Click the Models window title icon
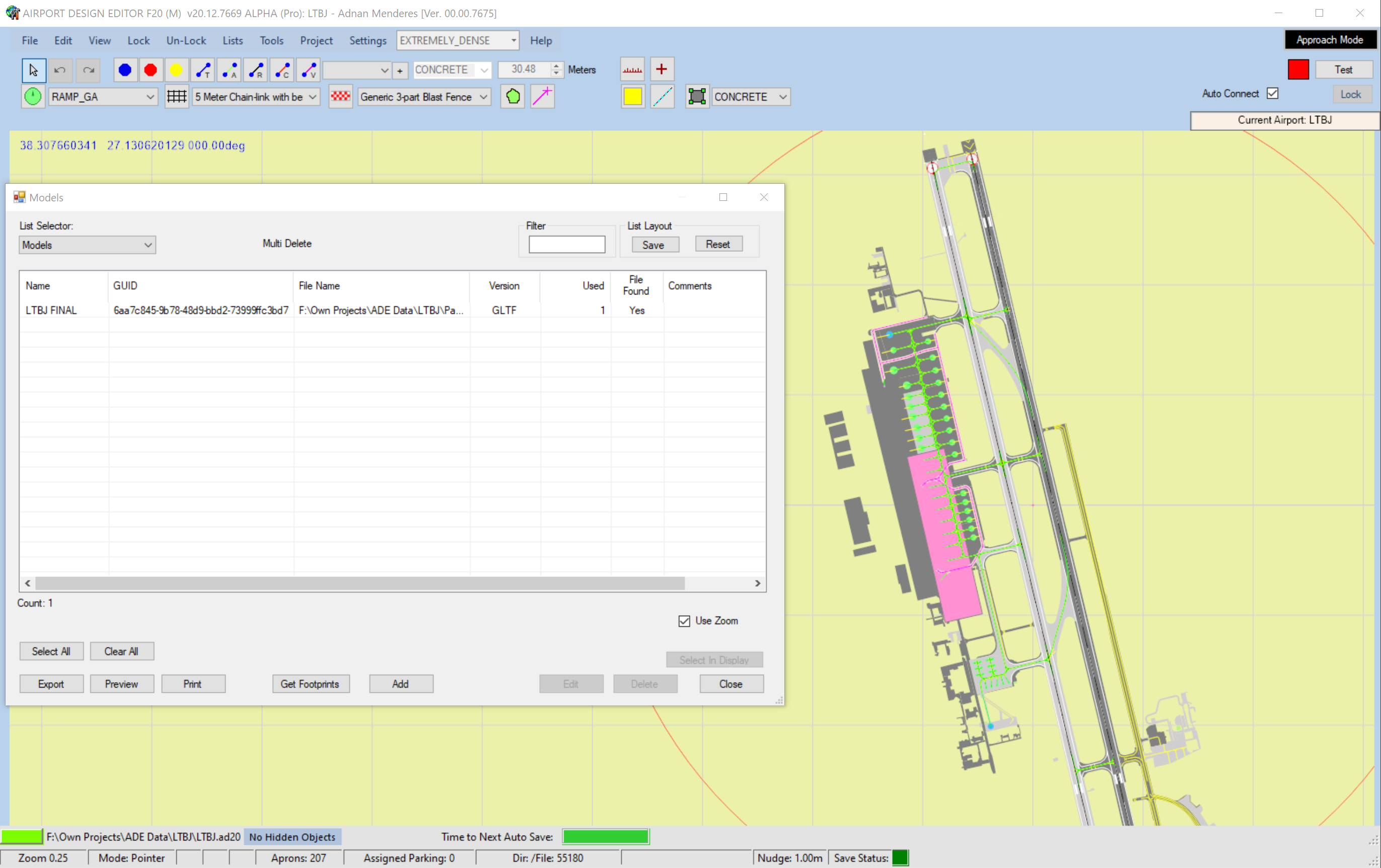The height and width of the screenshot is (868, 1381). (x=20, y=197)
